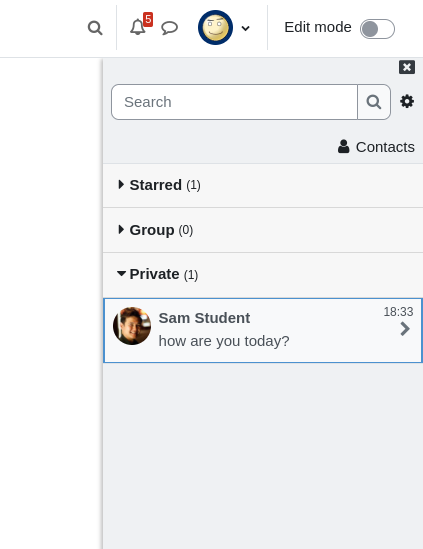Click the search submit magnifier button
Screen dimensions: 423x549
pos(374,102)
